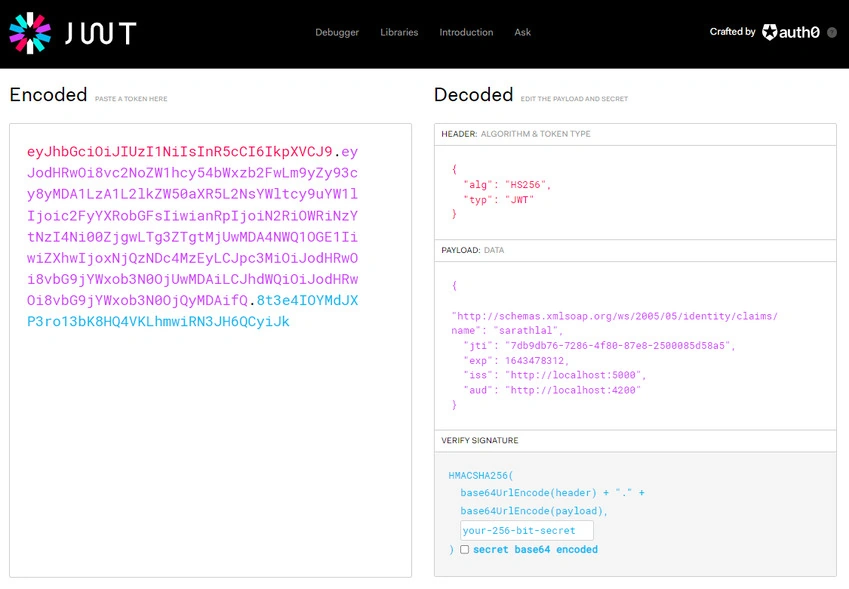849x589 pixels.
Task: Click the PAYLOAD: DATA section label
Action: pos(472,250)
